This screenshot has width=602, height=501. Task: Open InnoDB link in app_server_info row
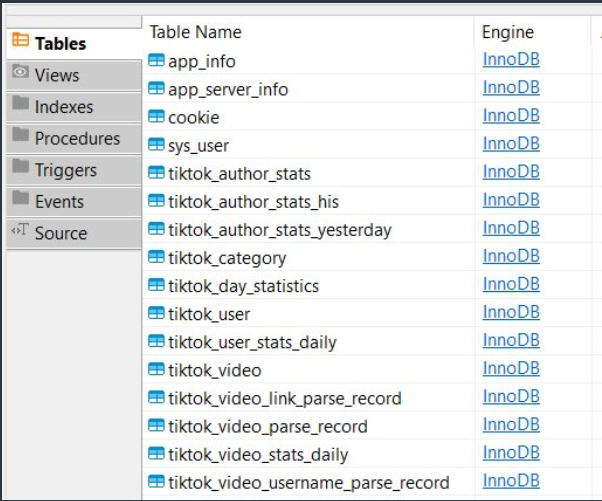point(511,88)
